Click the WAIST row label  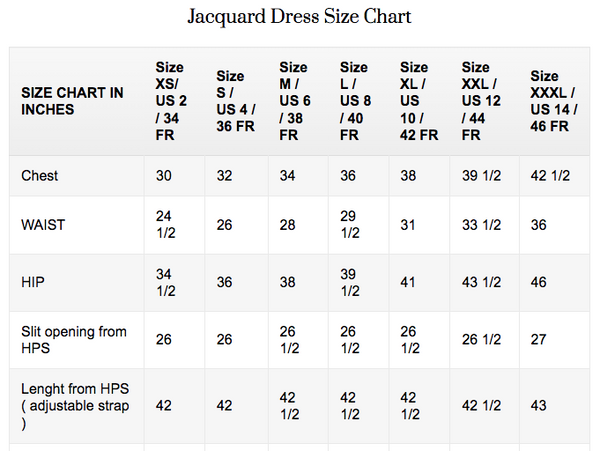coord(43,225)
